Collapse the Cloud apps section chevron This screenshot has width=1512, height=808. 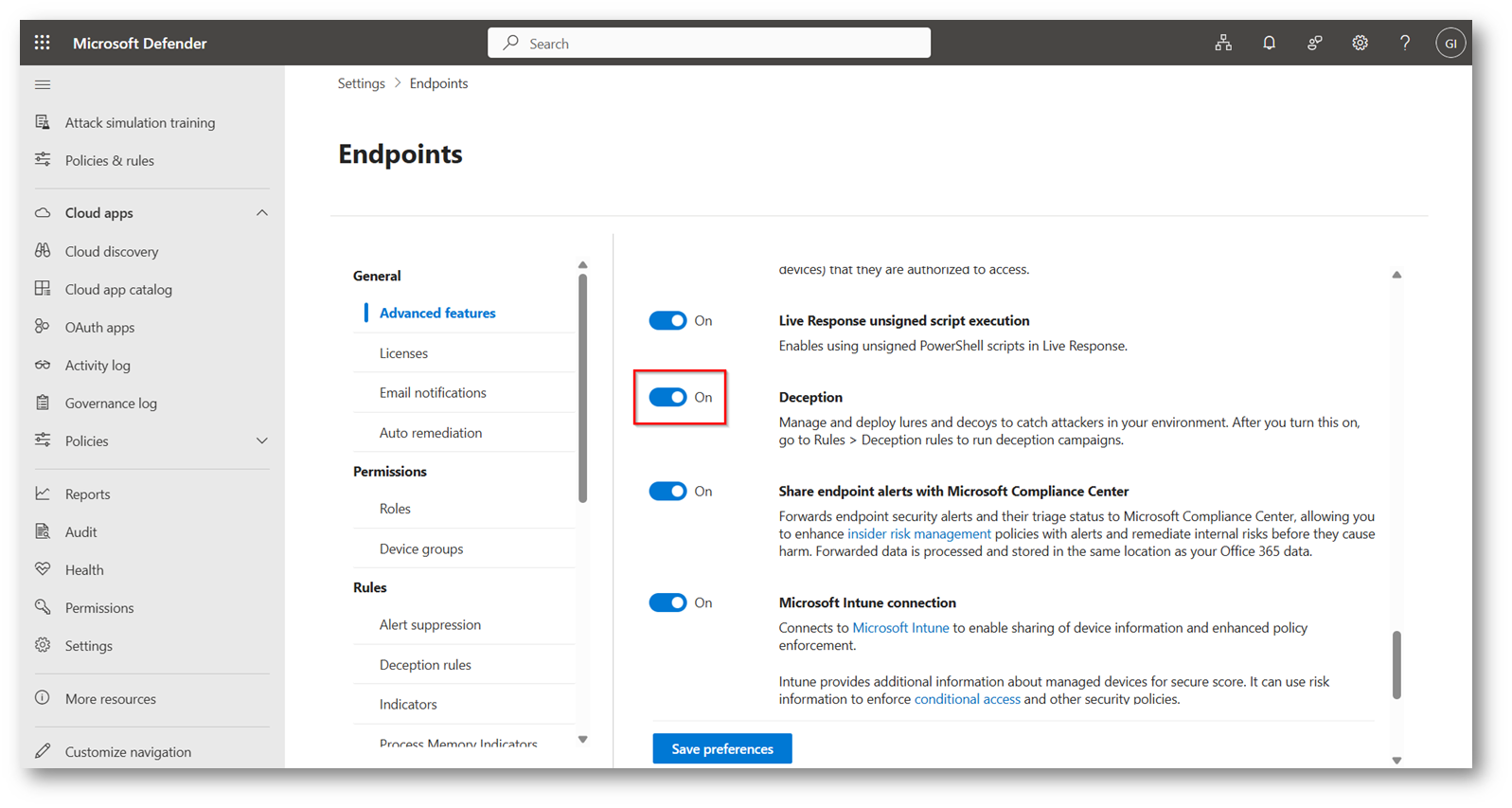coord(262,213)
